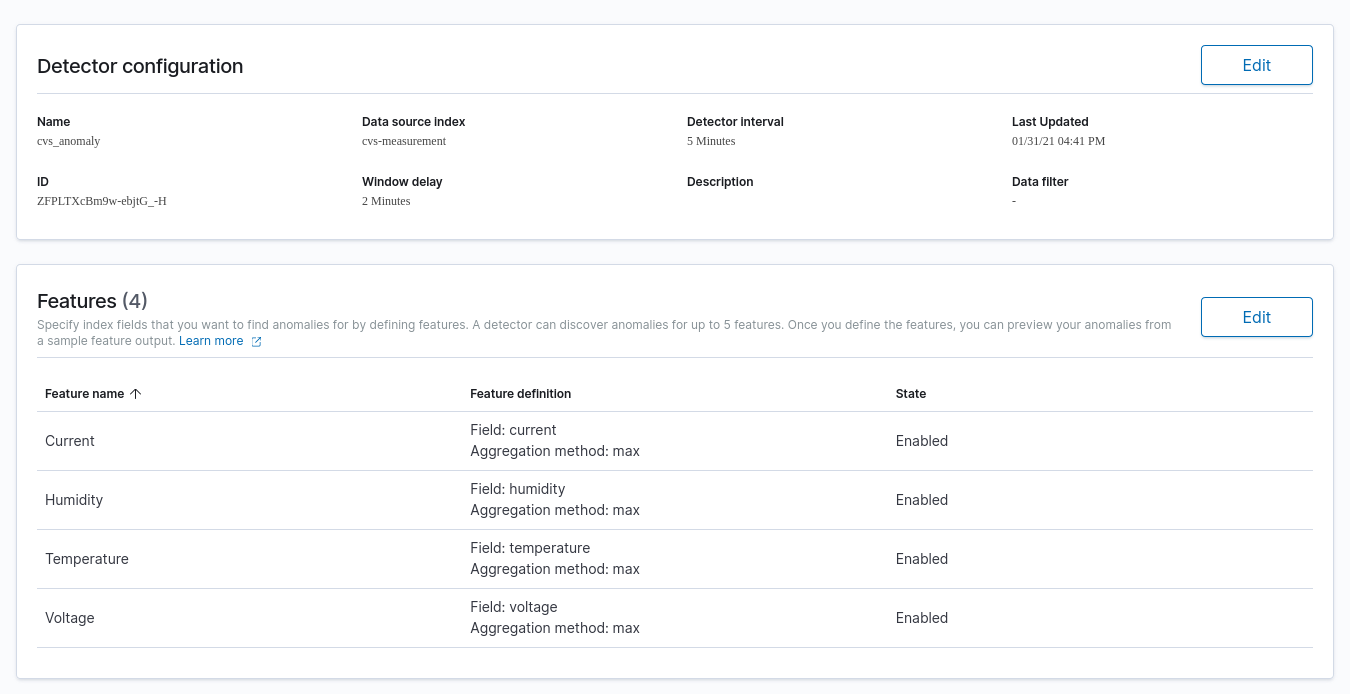Image resolution: width=1350 pixels, height=694 pixels.
Task: Select the Humidity feature name
Action: coord(74,500)
